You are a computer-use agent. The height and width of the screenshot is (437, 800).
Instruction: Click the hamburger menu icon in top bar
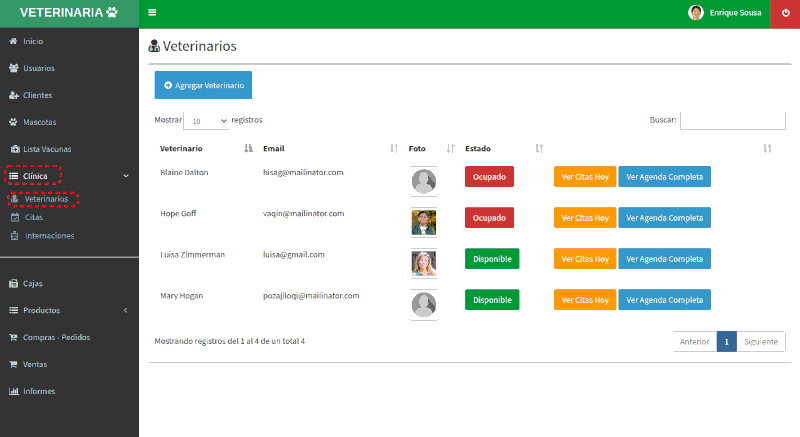pos(152,12)
